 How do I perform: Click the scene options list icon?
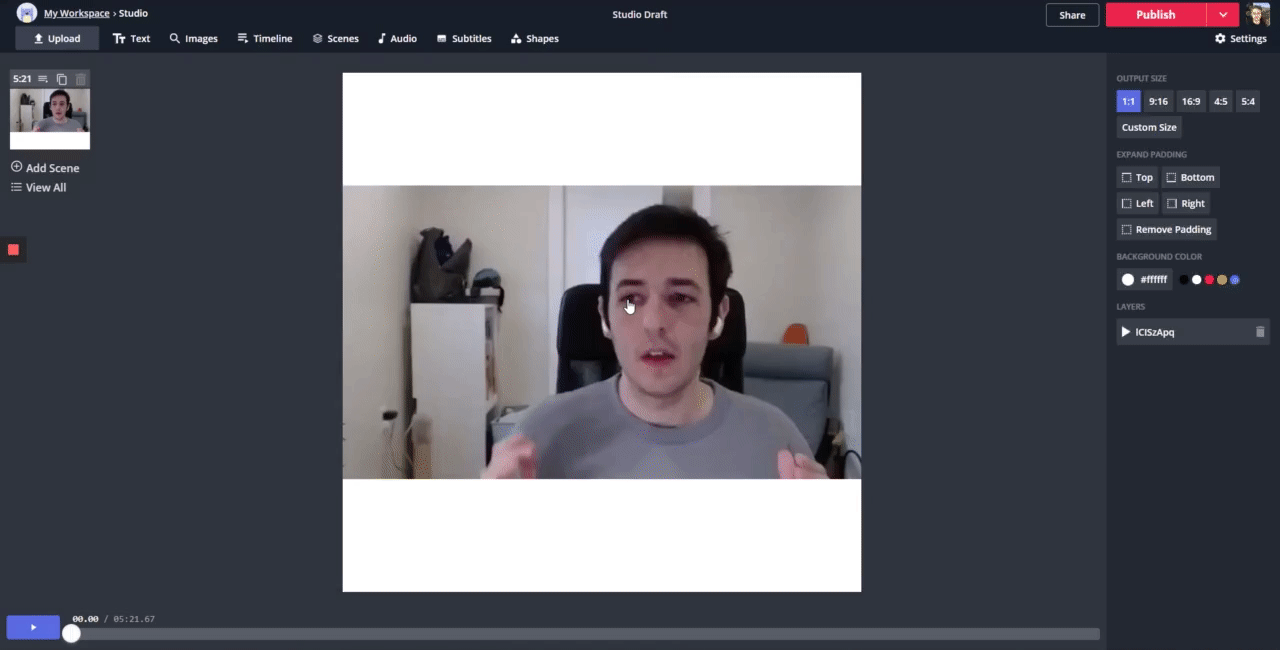click(x=43, y=79)
